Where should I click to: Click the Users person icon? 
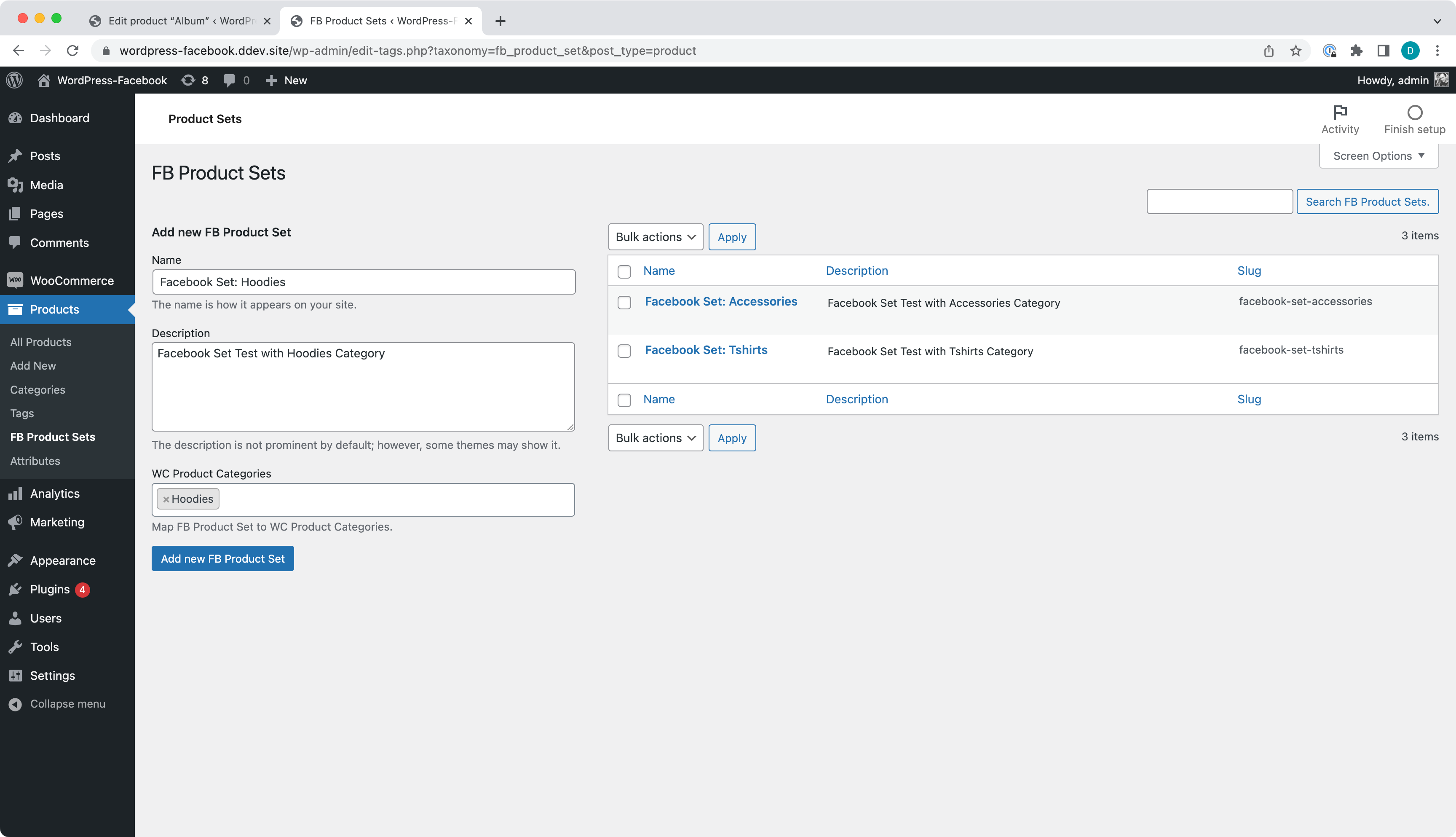(16, 618)
